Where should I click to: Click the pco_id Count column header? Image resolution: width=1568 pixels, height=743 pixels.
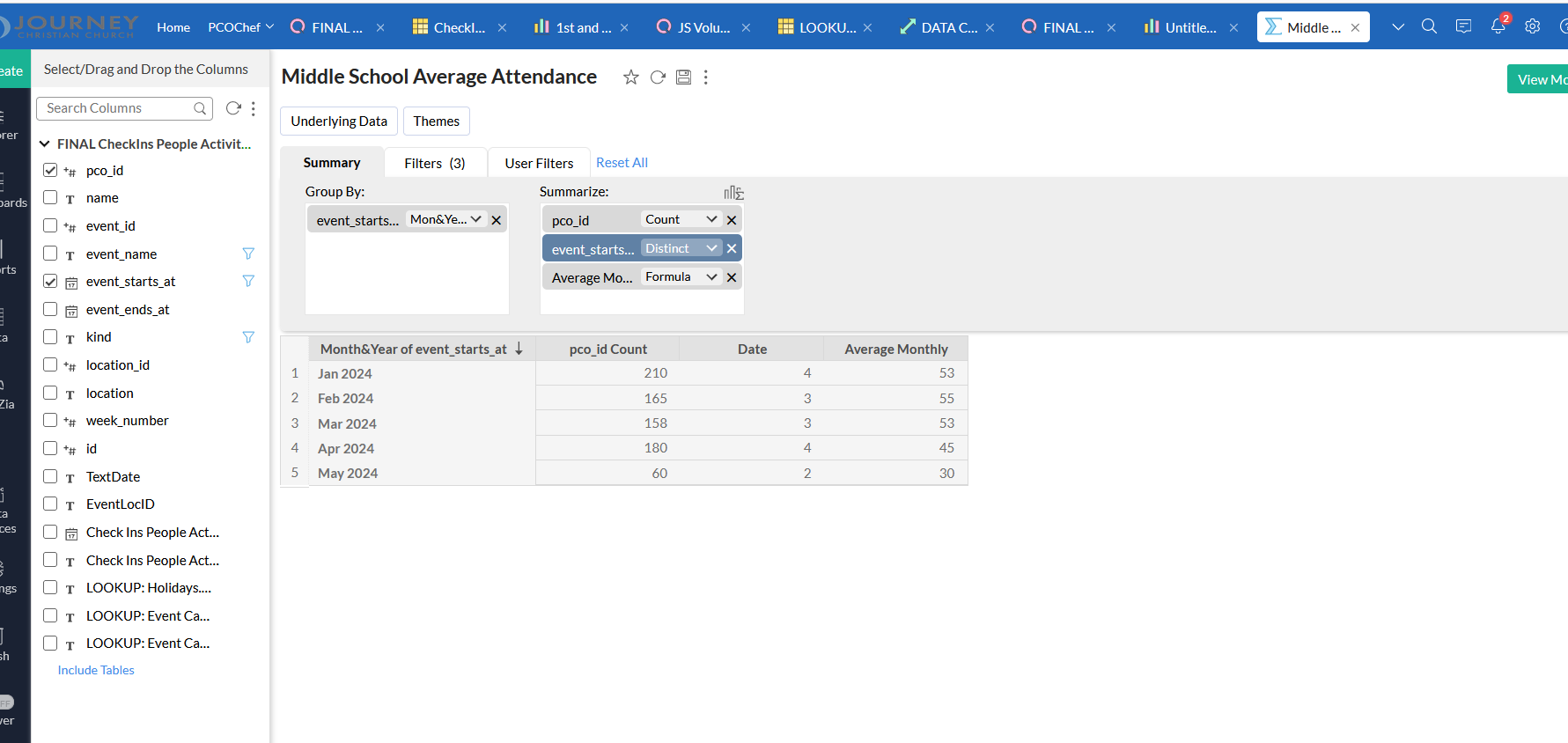tap(607, 349)
